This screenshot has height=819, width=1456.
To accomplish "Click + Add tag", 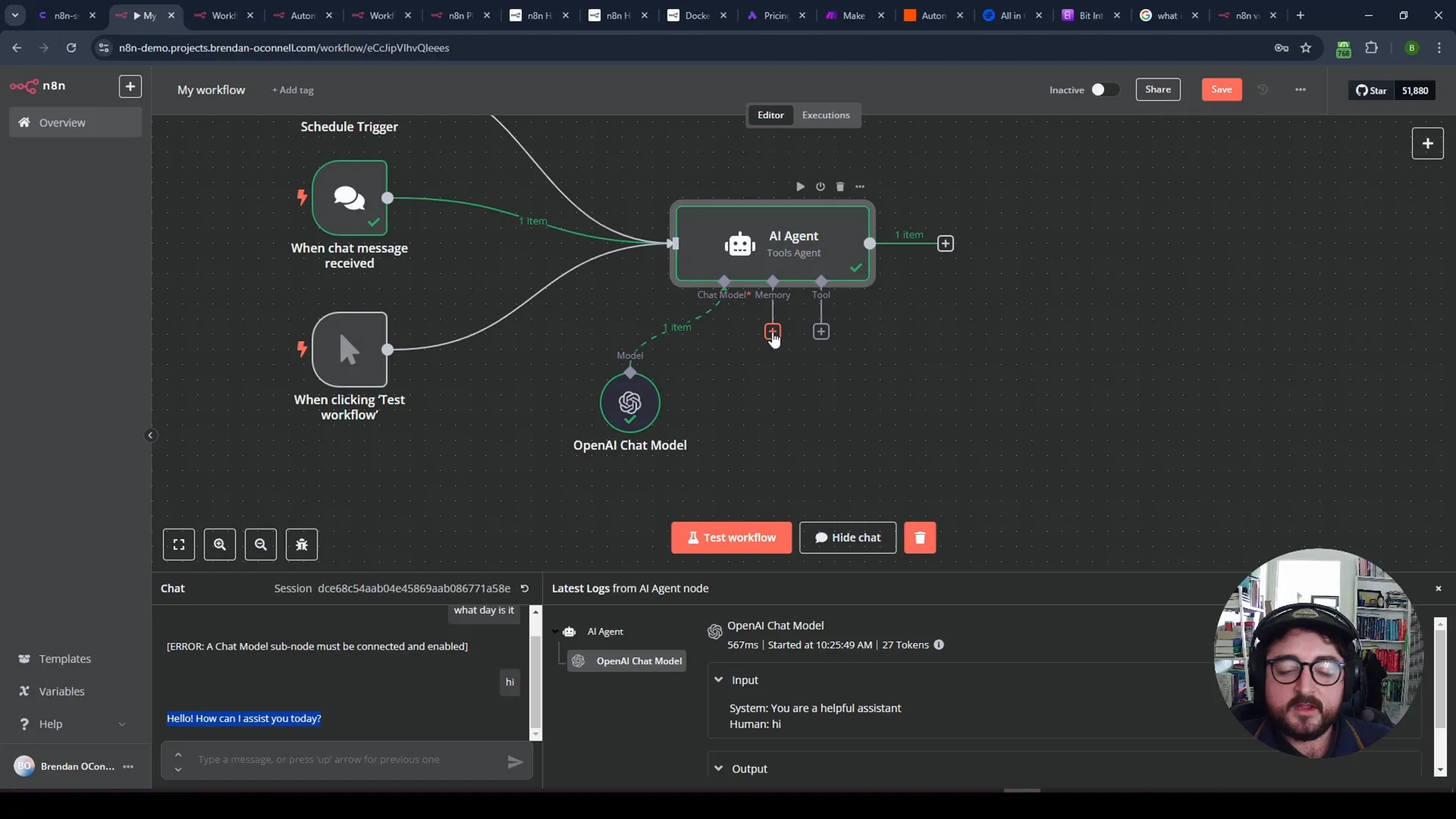I will [293, 90].
